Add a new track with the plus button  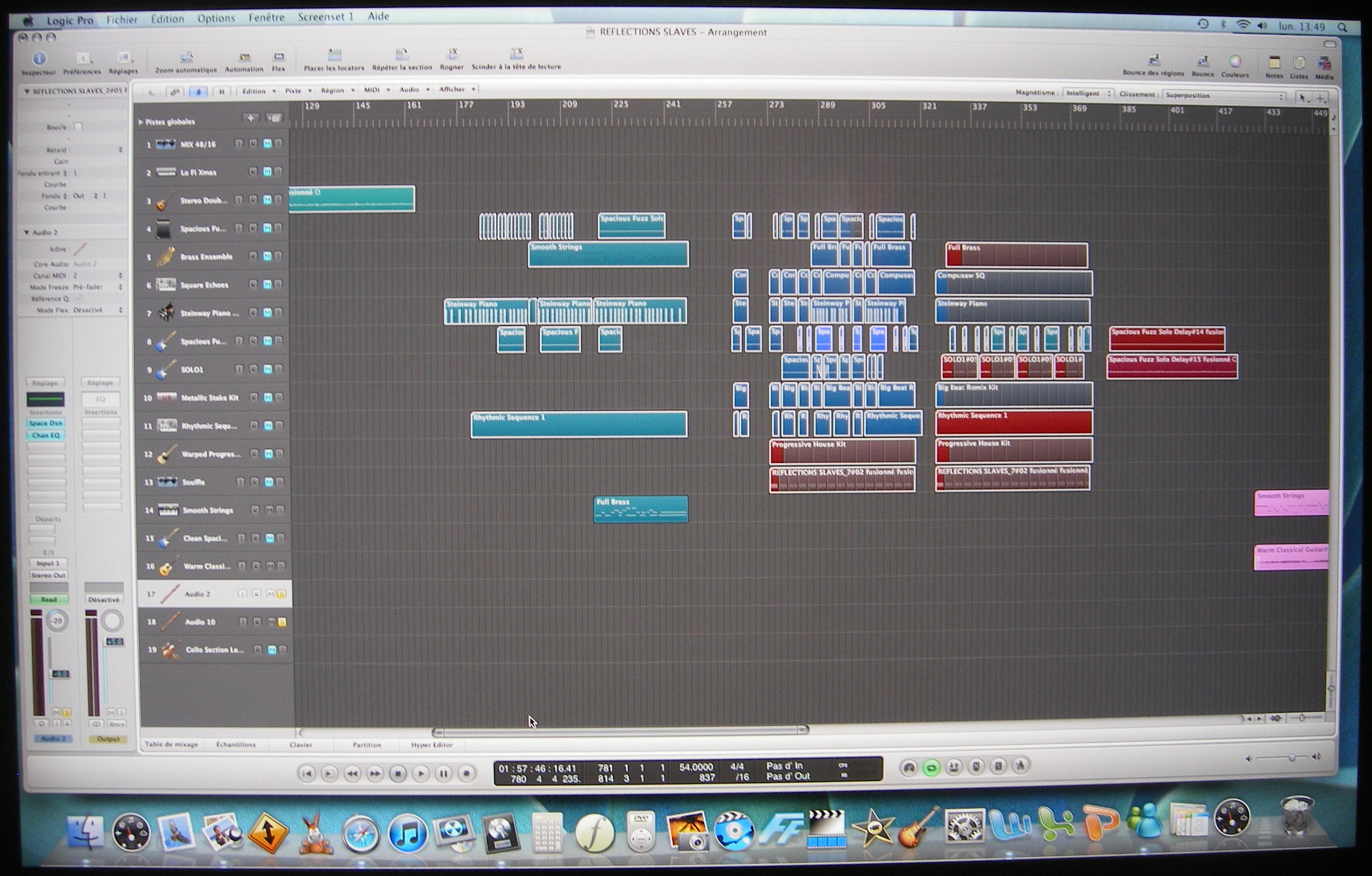(250, 118)
